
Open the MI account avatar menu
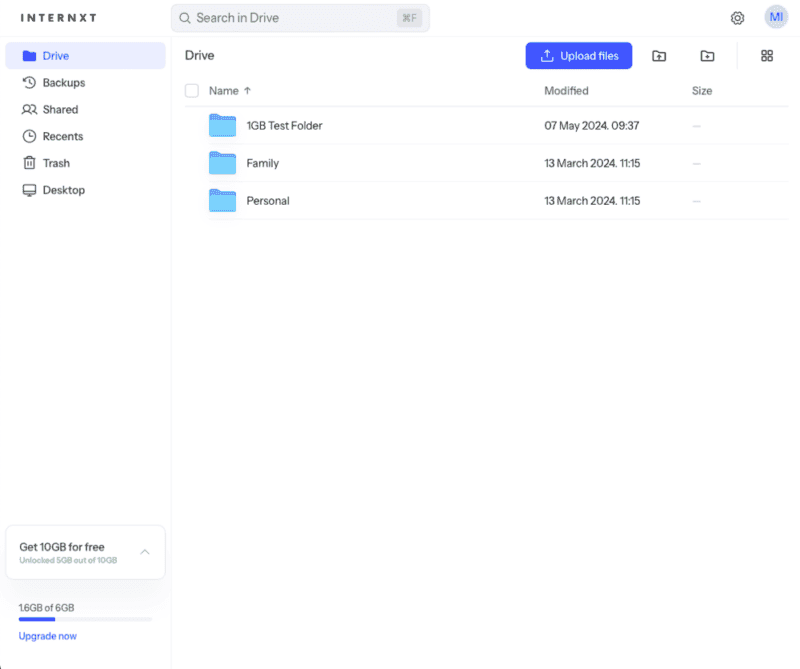point(776,17)
